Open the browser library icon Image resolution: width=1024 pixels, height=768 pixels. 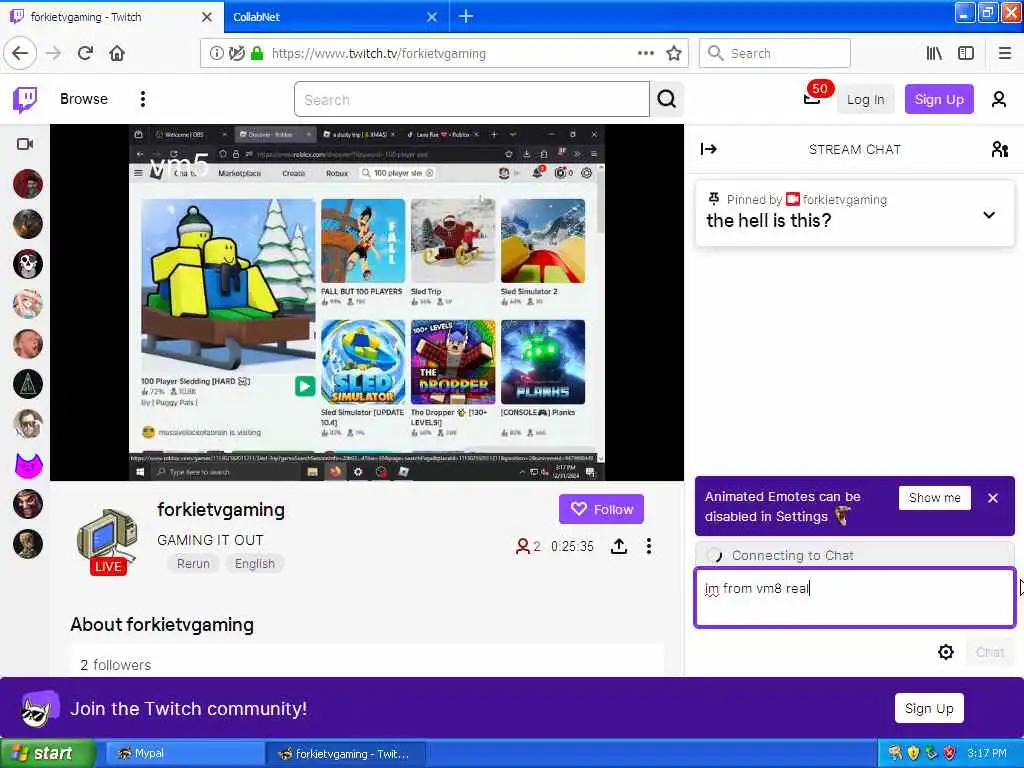tap(934, 54)
